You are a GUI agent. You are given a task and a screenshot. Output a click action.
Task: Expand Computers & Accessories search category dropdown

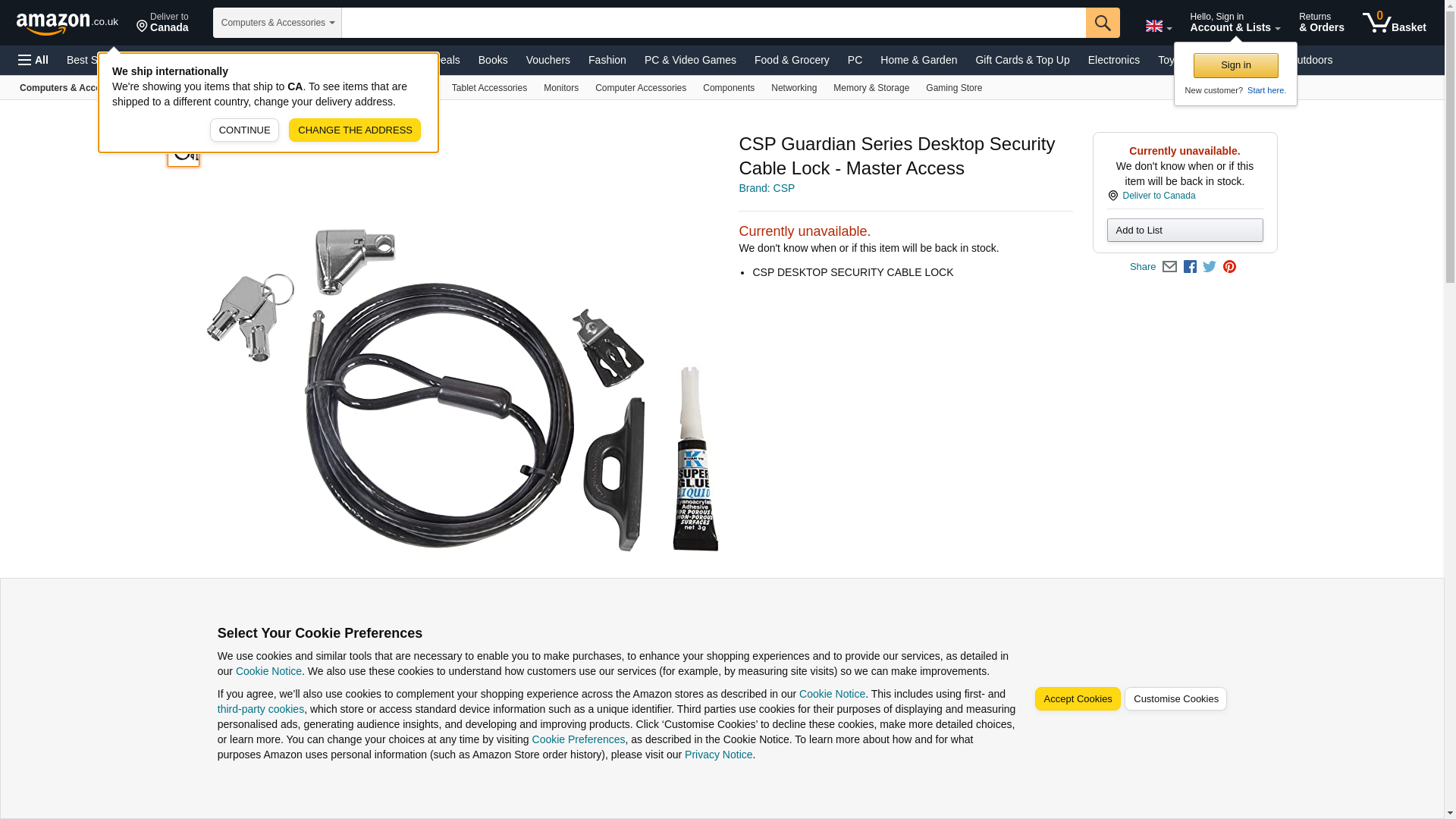[278, 23]
